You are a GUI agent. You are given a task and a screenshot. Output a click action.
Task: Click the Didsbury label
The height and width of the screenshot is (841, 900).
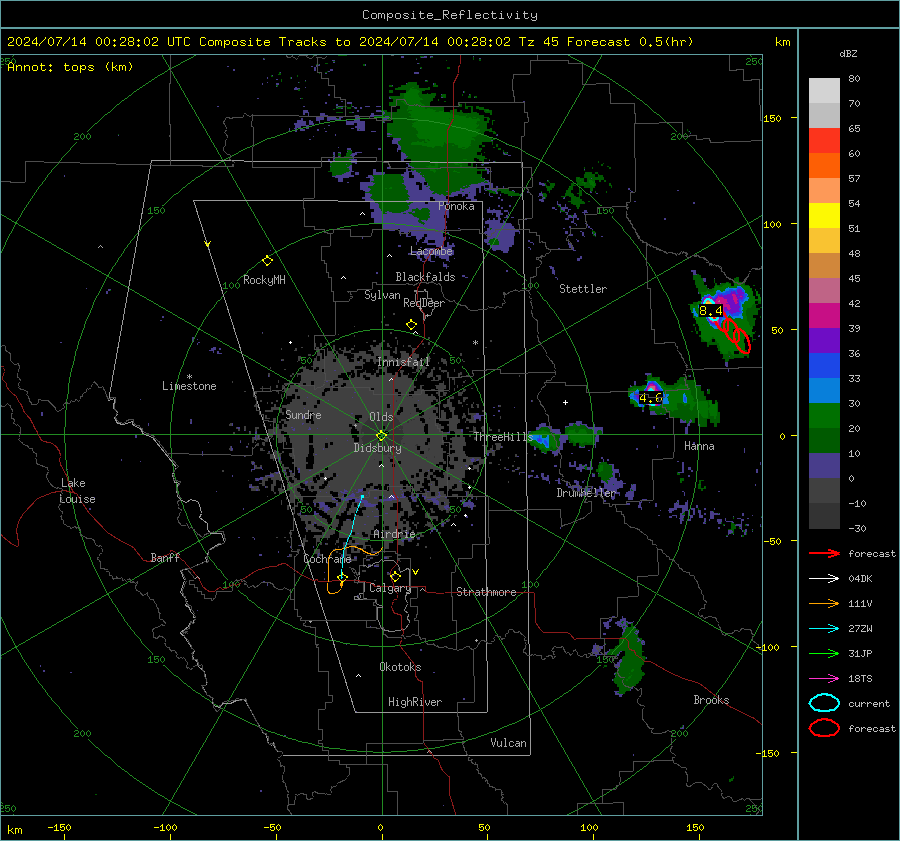pyautogui.click(x=377, y=448)
